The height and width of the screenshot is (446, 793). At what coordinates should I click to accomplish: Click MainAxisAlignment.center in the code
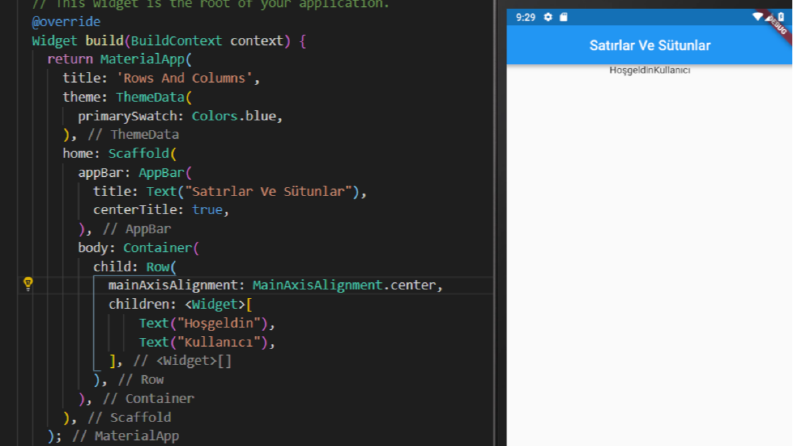pos(344,285)
